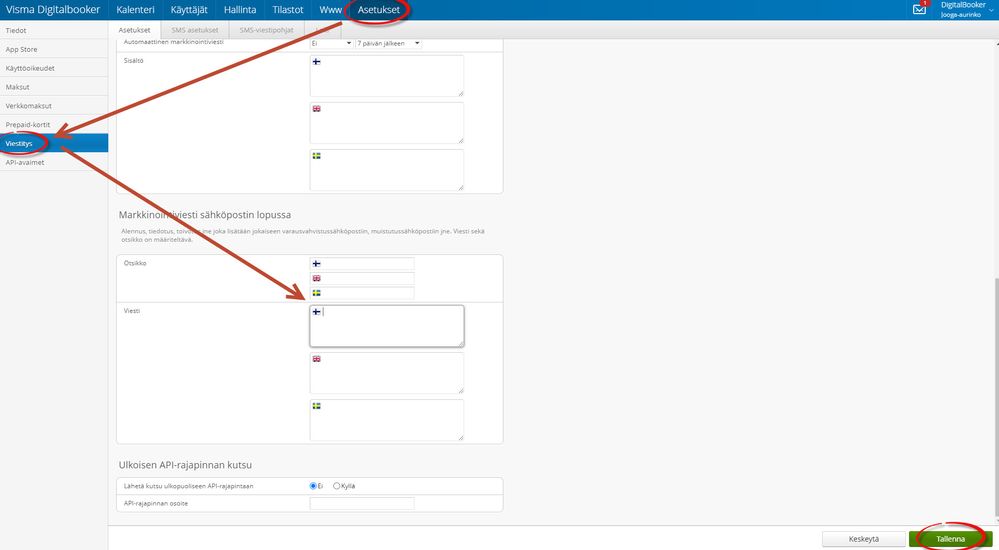Open the Www menu
Viewport: 999px width, 550px height.
tap(330, 10)
